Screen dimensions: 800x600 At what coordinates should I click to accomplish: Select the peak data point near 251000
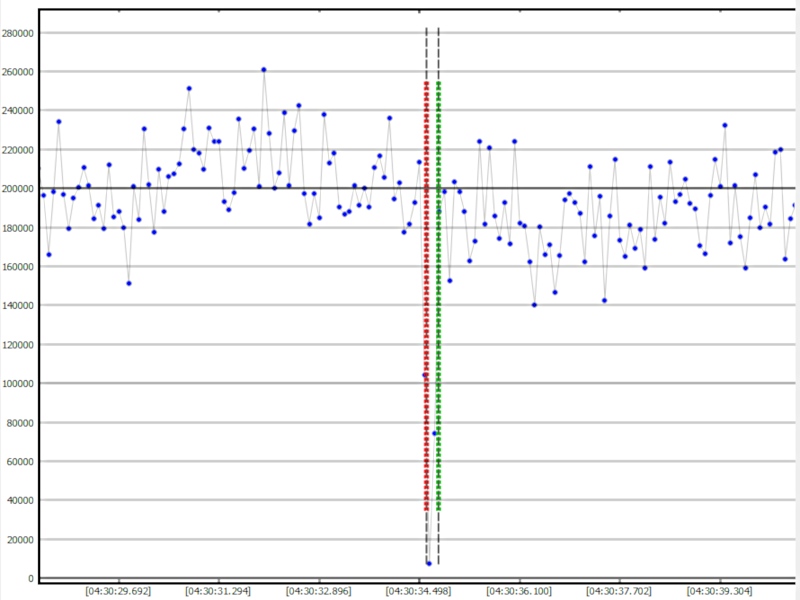[x=189, y=88]
